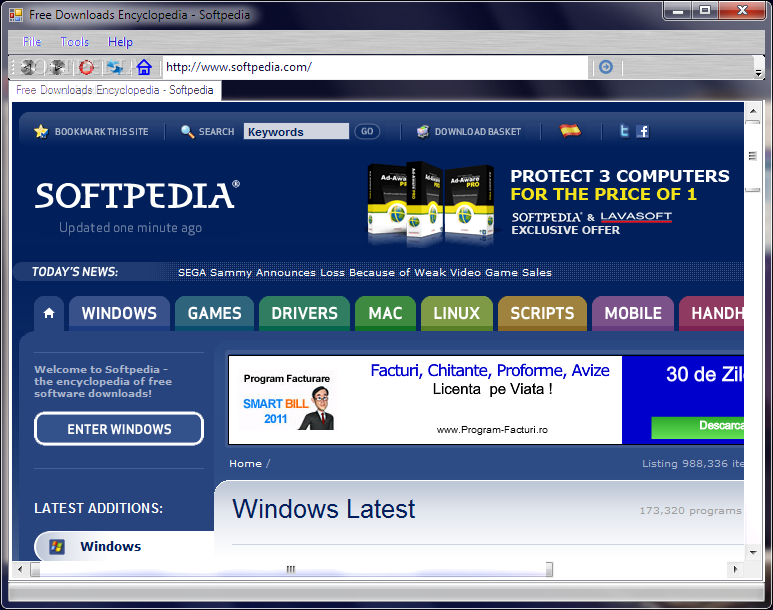This screenshot has height=610, width=773.
Task: Select Windows under Latest Additions
Action: pos(110,546)
